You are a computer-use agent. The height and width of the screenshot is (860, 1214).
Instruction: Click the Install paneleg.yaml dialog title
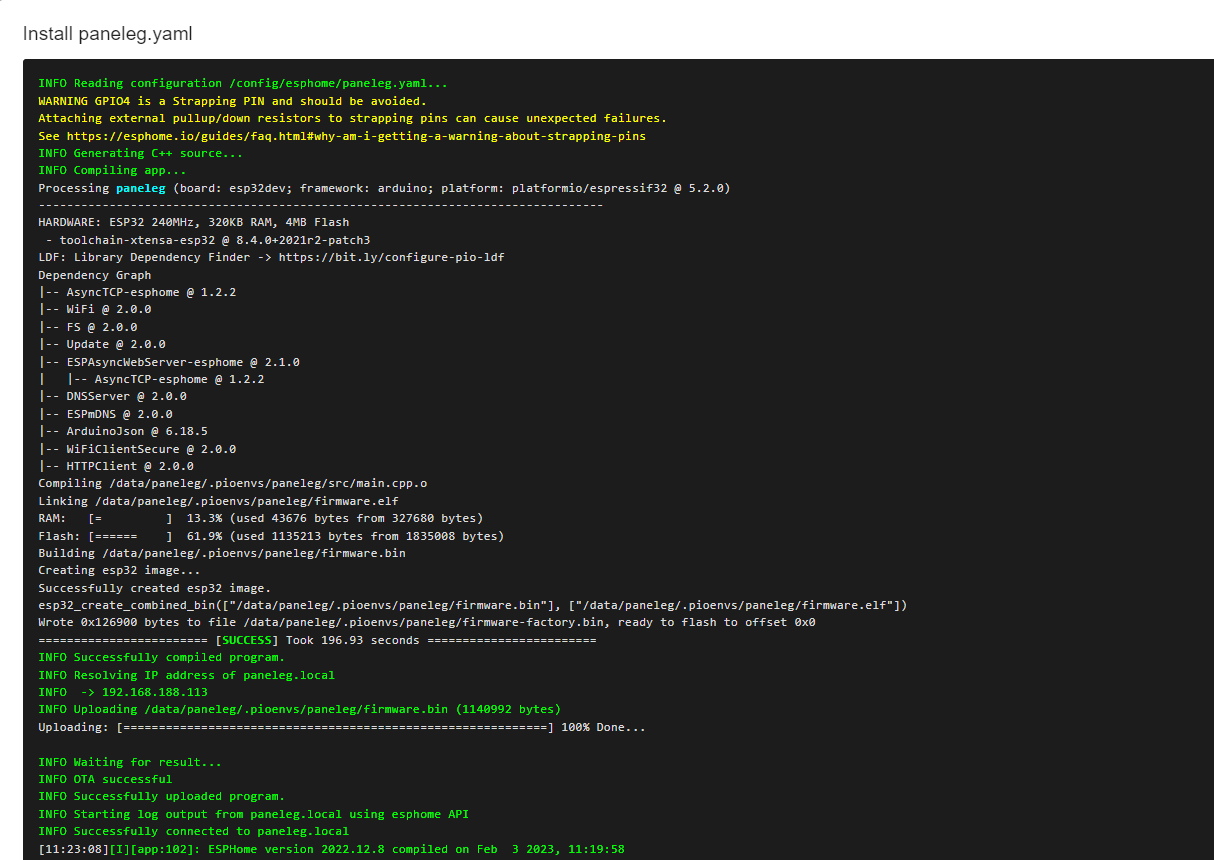click(108, 34)
